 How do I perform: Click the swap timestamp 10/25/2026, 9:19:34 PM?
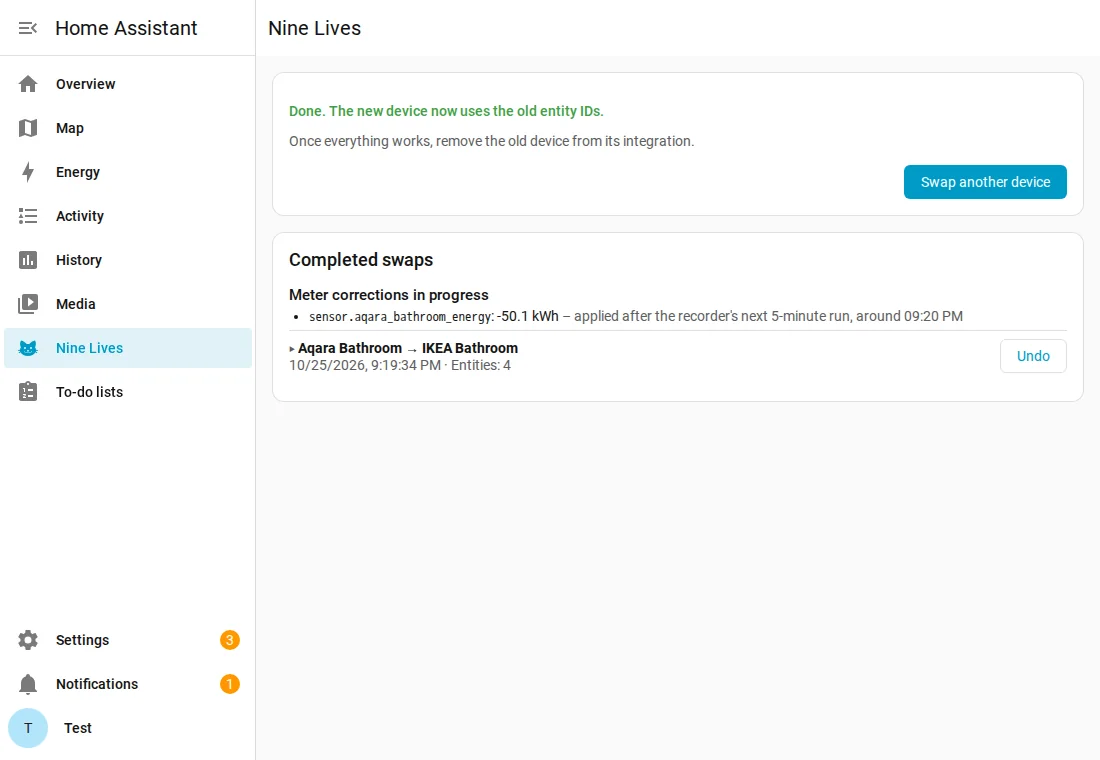click(365, 366)
